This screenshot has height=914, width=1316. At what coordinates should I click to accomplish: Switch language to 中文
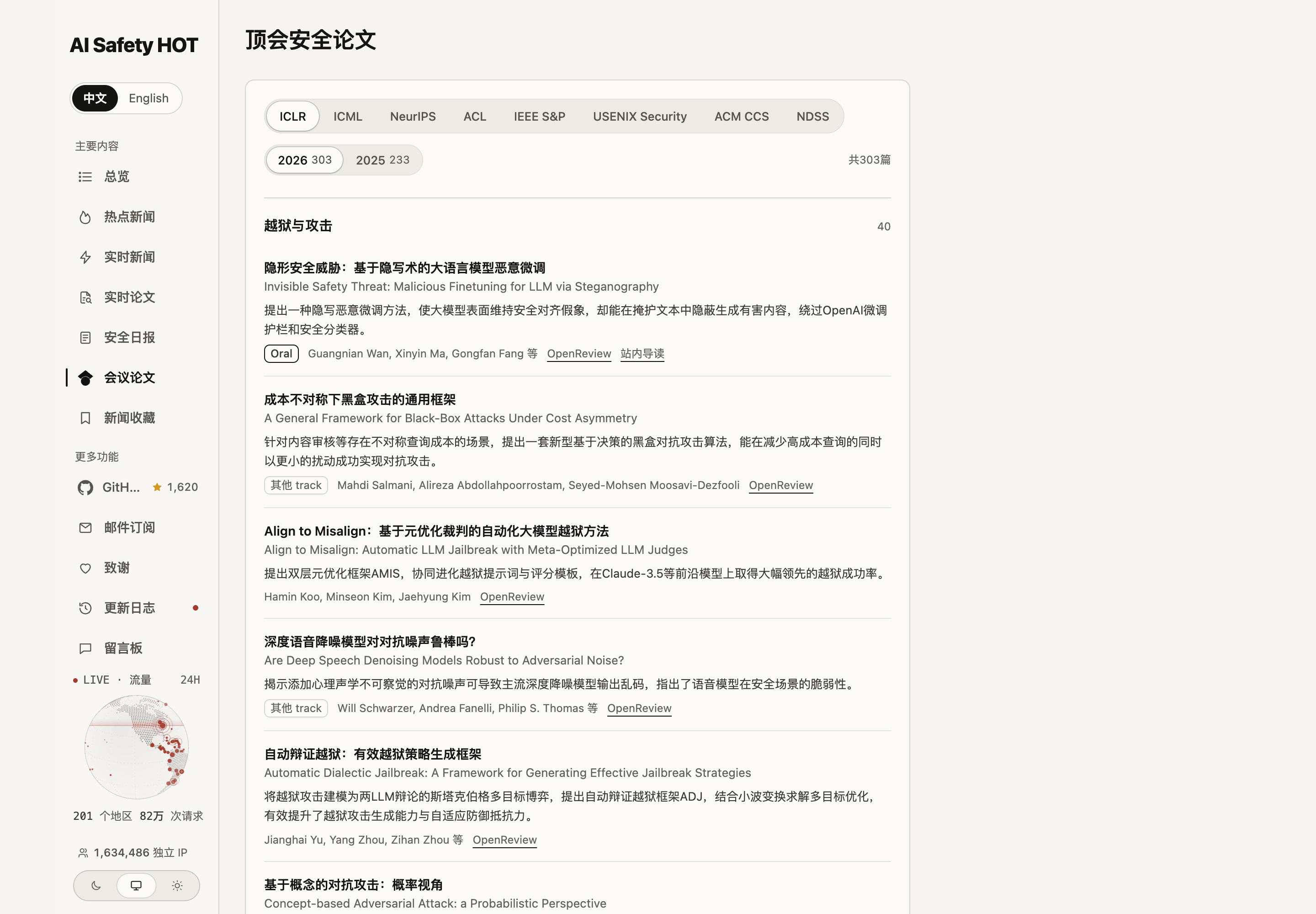point(95,99)
